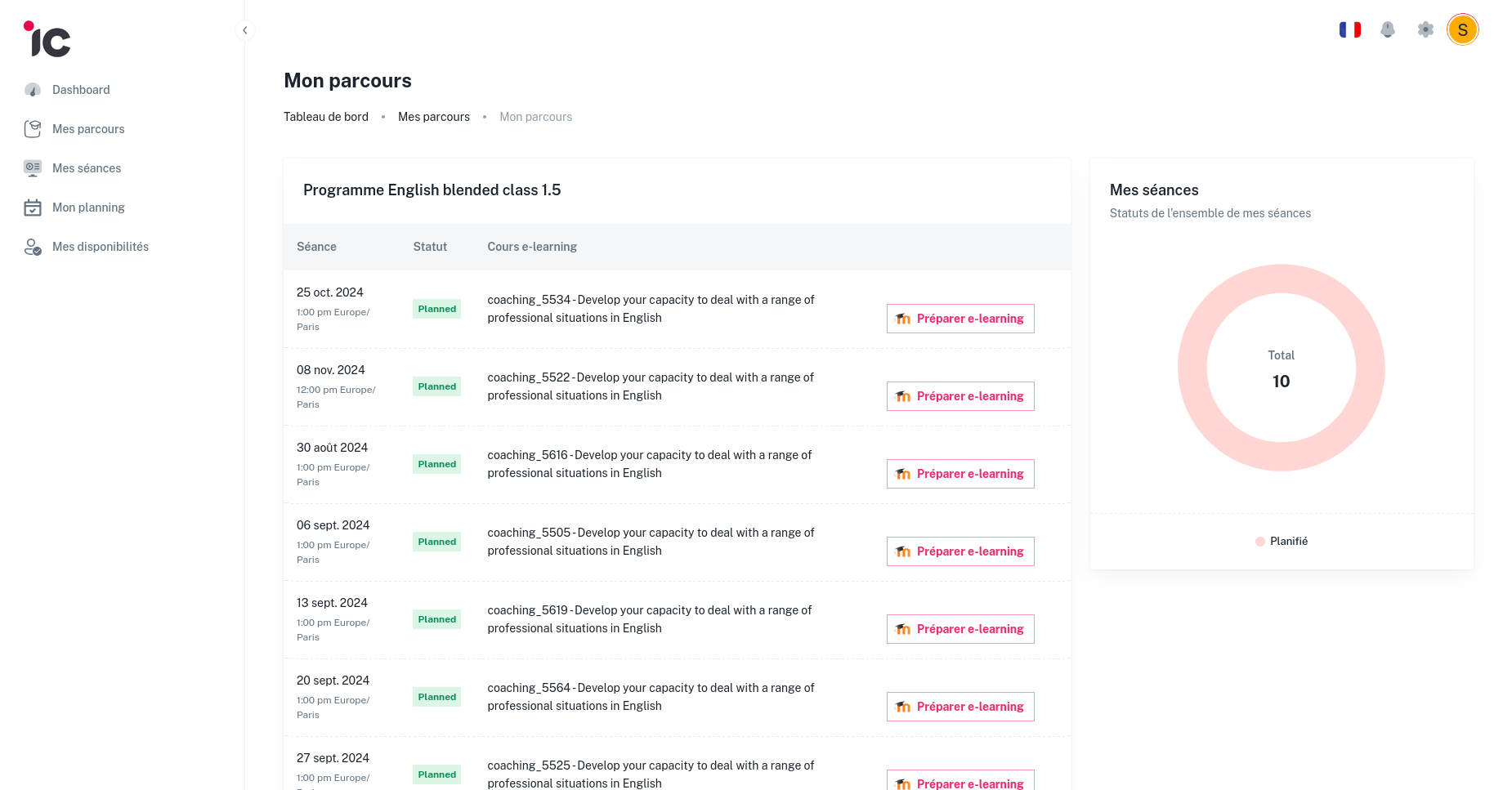
Task: Select the Mes parcours graduation icon
Action: click(33, 128)
